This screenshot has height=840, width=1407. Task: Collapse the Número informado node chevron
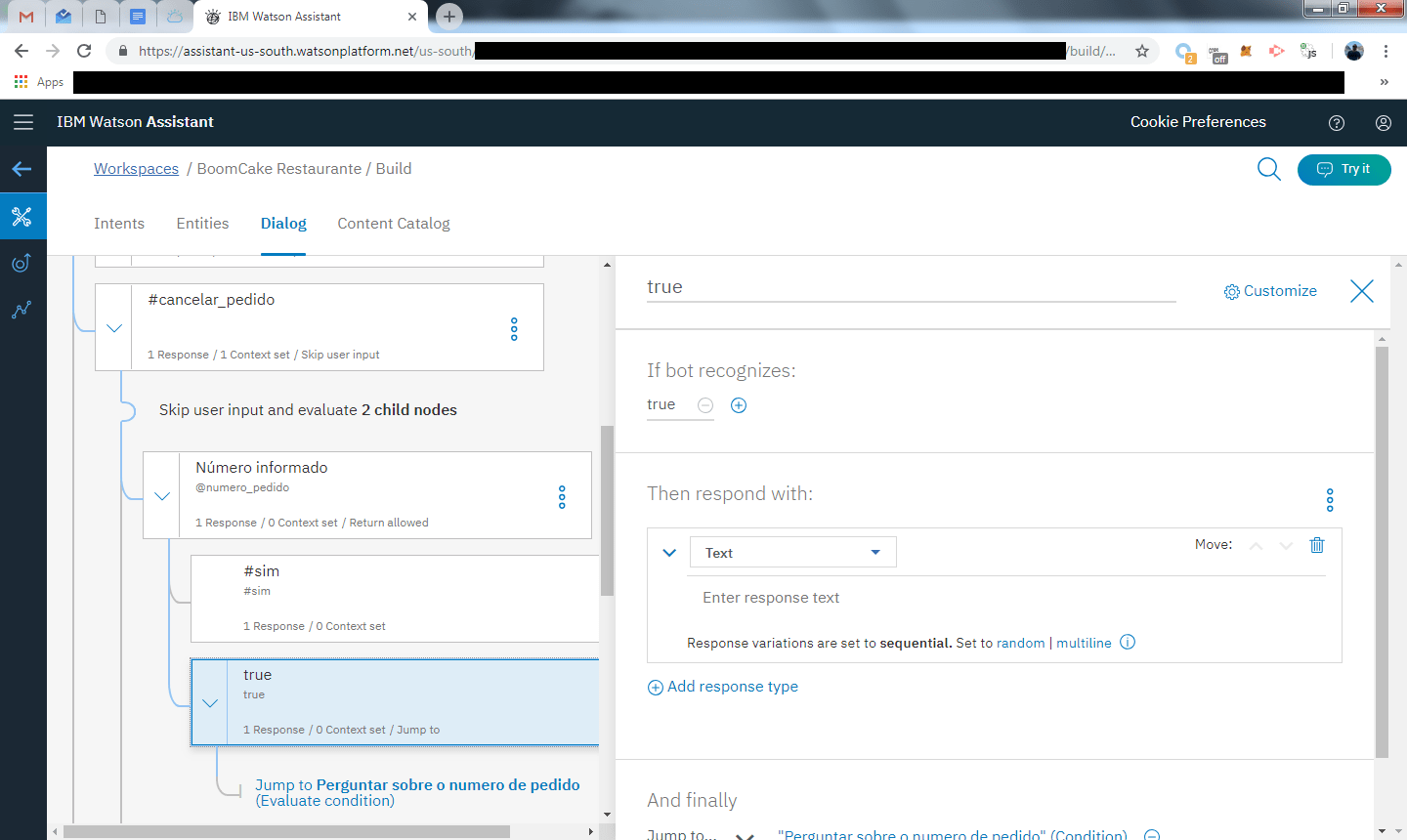pyautogui.click(x=162, y=496)
